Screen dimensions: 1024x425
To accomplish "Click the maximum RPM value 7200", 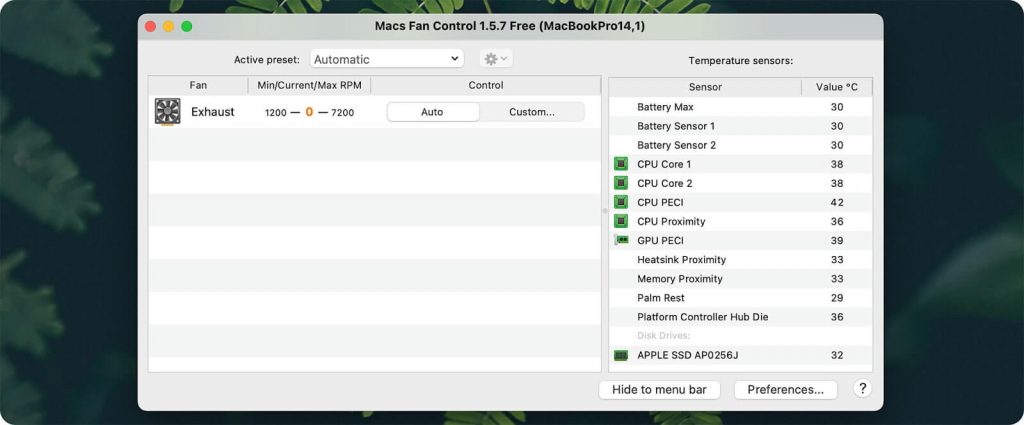I will pos(342,112).
